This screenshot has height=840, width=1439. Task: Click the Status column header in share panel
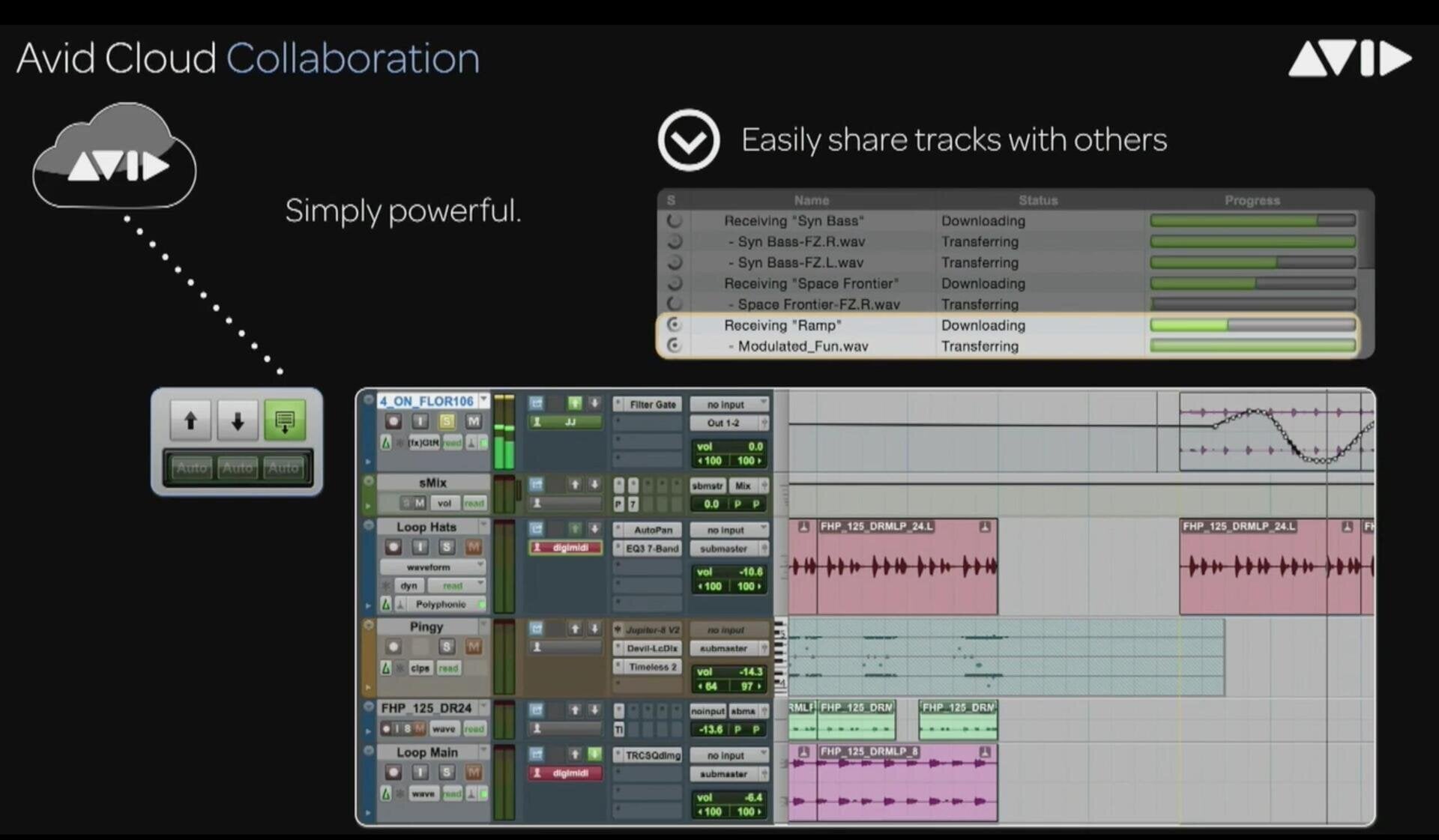1038,200
